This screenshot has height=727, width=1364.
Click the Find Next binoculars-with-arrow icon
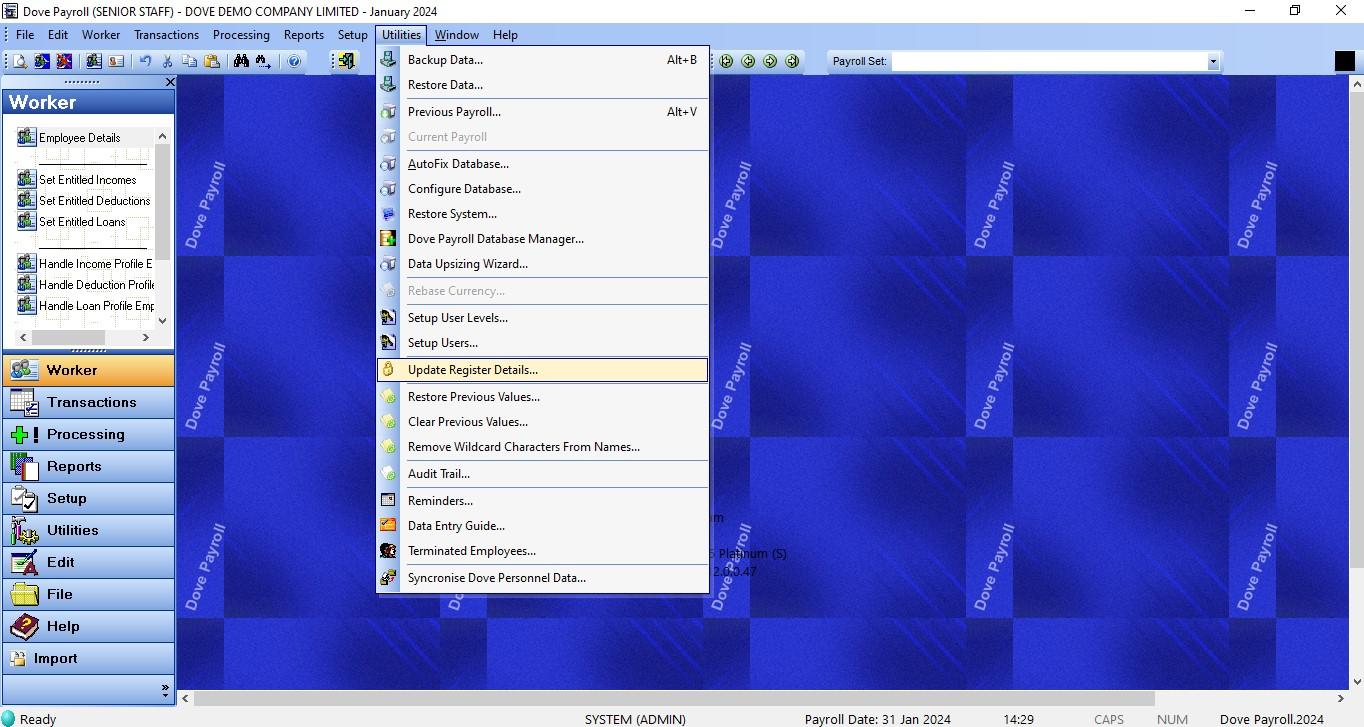point(263,61)
